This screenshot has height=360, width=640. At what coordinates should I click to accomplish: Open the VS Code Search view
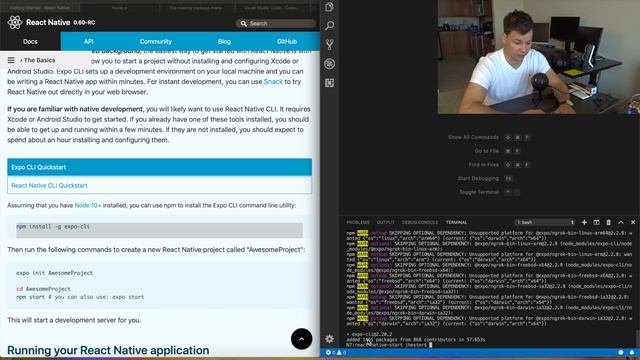pos(329,26)
